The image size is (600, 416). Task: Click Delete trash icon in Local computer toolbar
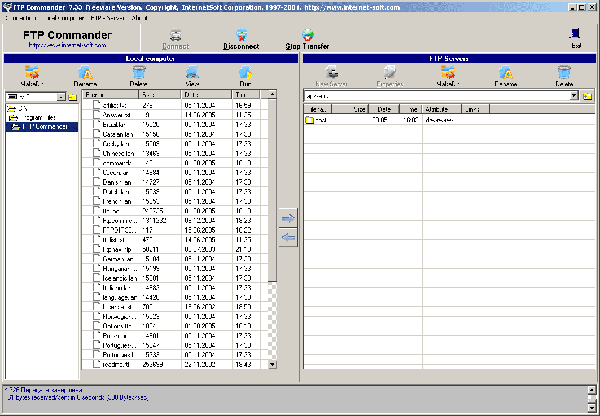pos(139,72)
